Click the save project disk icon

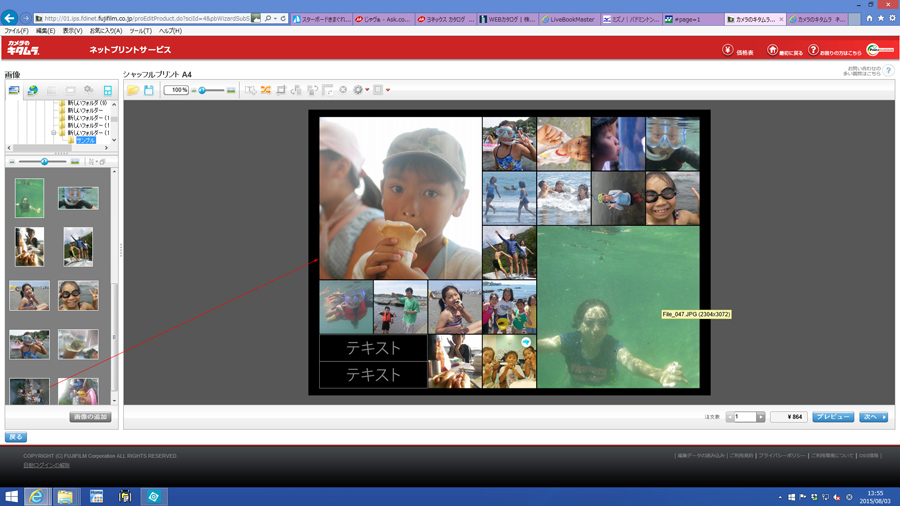pos(148,90)
